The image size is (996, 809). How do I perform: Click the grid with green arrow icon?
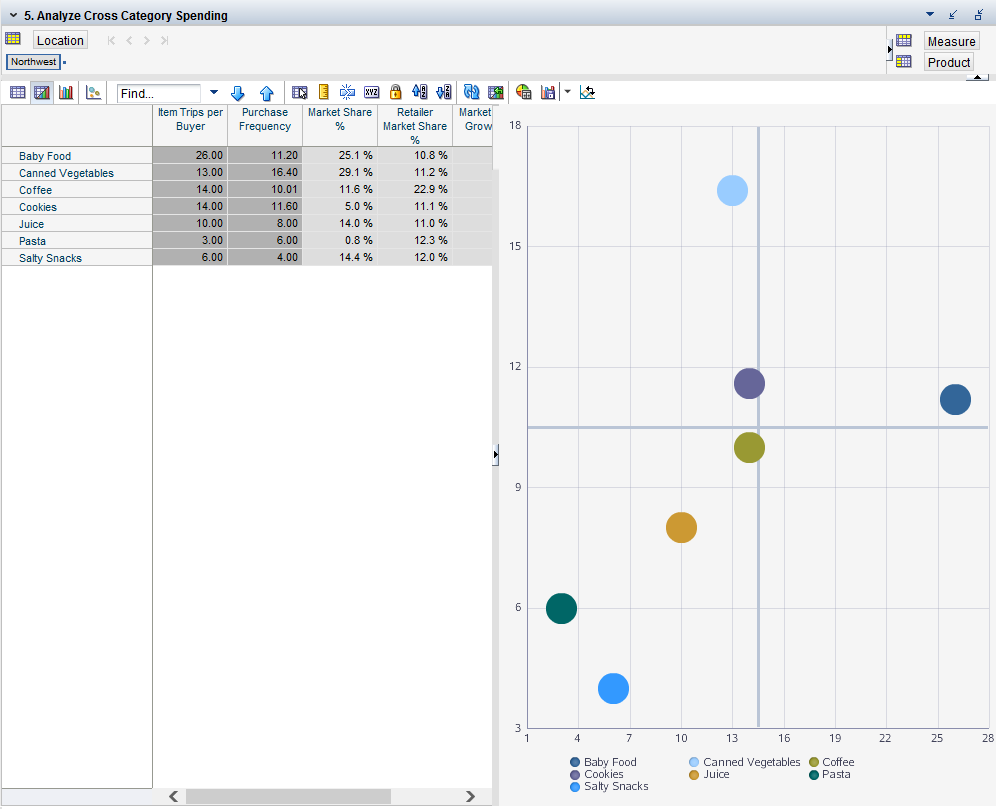tap(495, 92)
